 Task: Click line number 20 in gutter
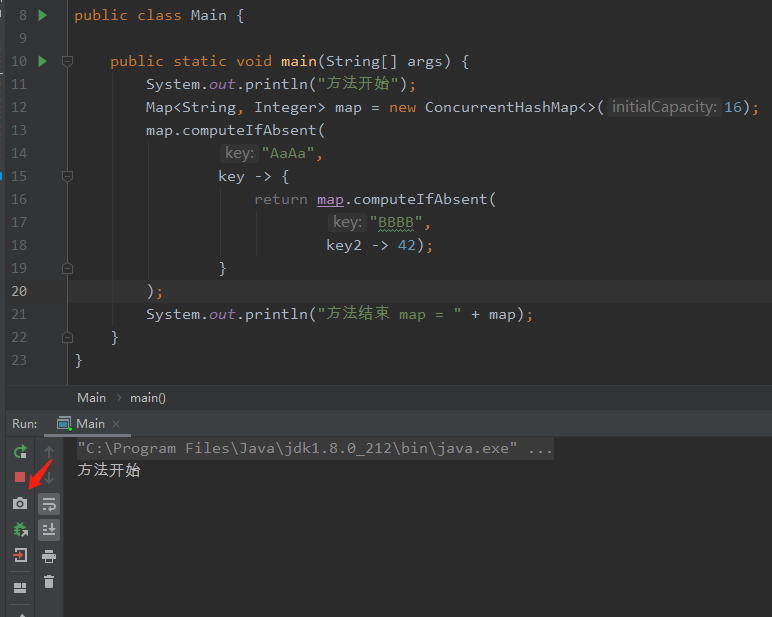[x=19, y=292]
